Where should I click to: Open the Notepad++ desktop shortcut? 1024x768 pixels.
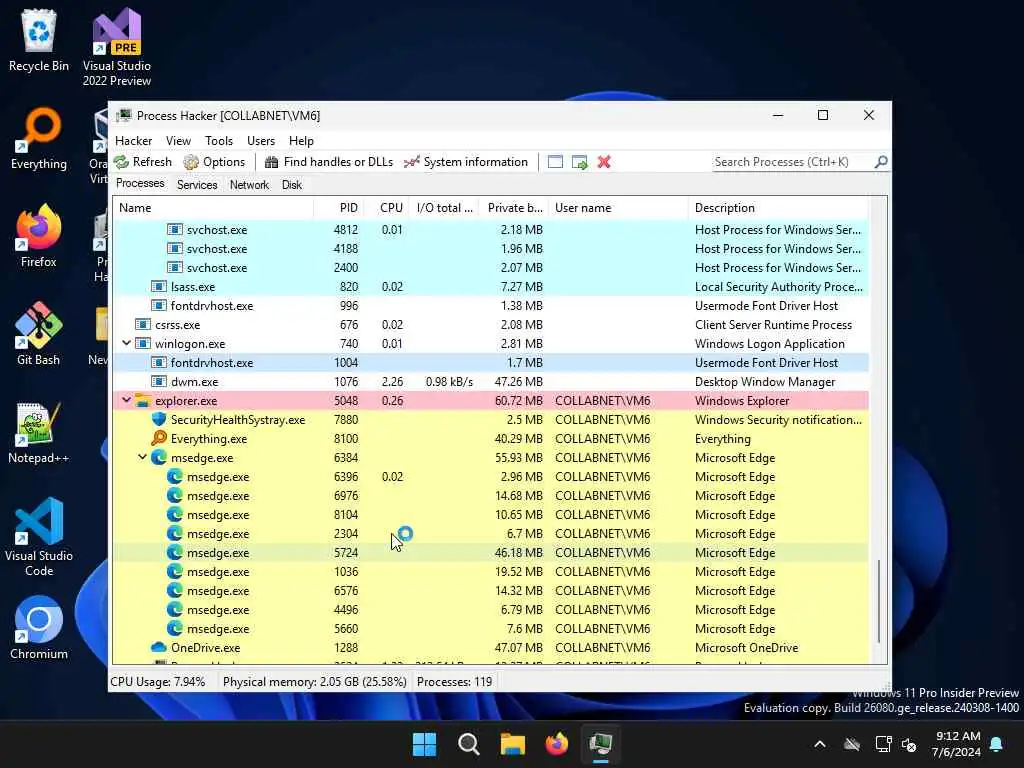pyautogui.click(x=39, y=432)
